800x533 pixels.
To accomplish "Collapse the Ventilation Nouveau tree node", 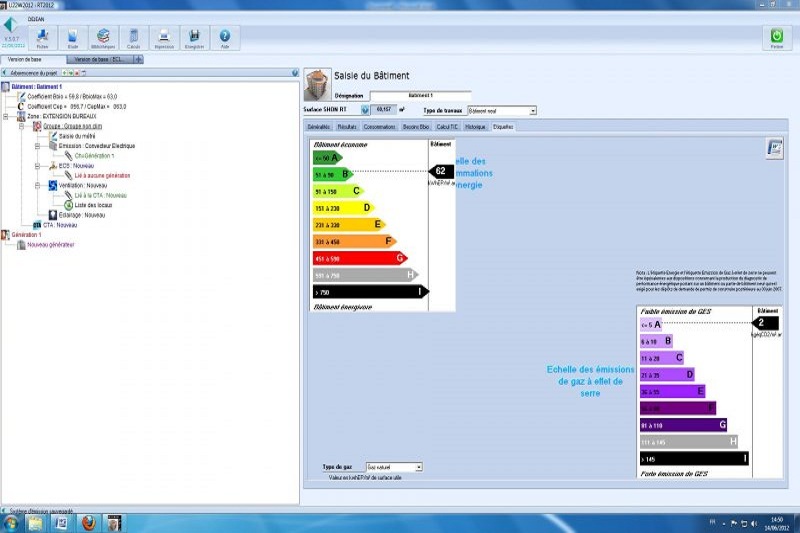I will tap(37, 185).
